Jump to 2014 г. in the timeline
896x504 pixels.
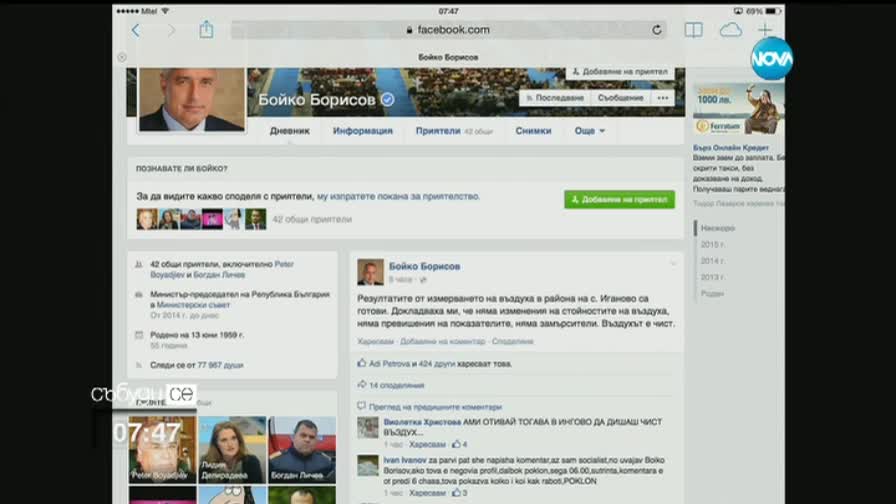pos(713,261)
